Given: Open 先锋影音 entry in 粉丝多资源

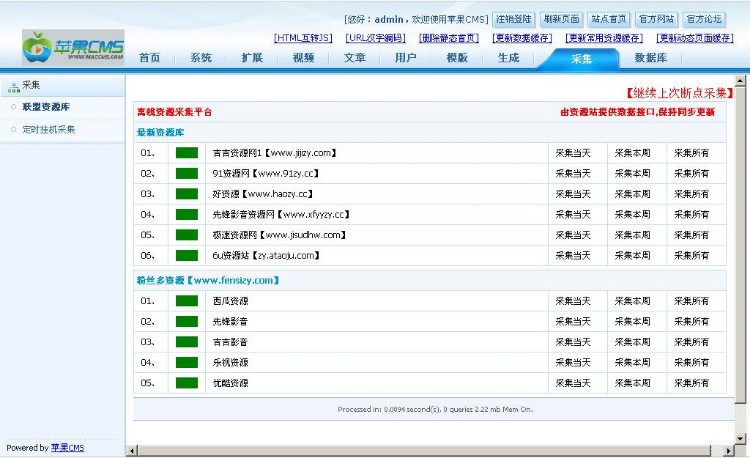Looking at the screenshot, I should pos(230,321).
